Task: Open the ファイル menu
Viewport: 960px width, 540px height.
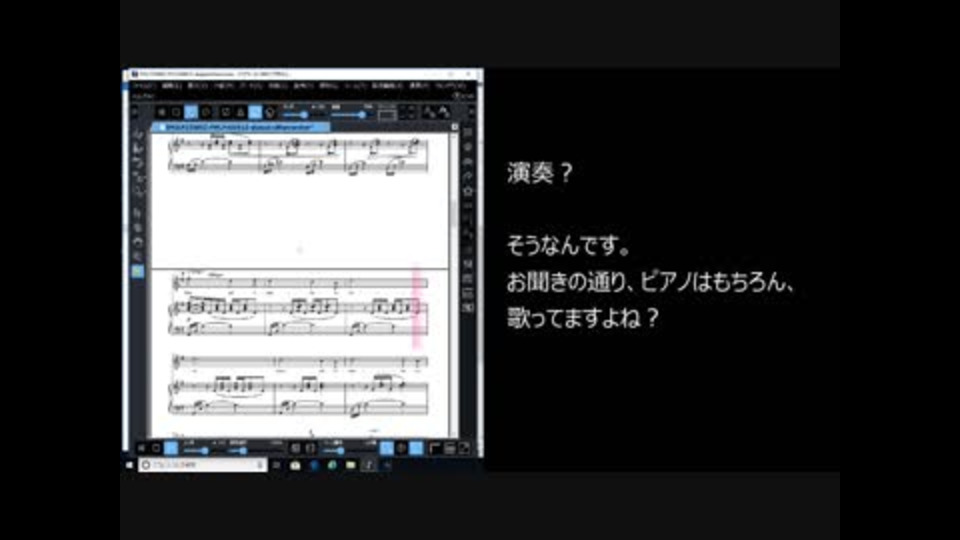Action: (145, 86)
